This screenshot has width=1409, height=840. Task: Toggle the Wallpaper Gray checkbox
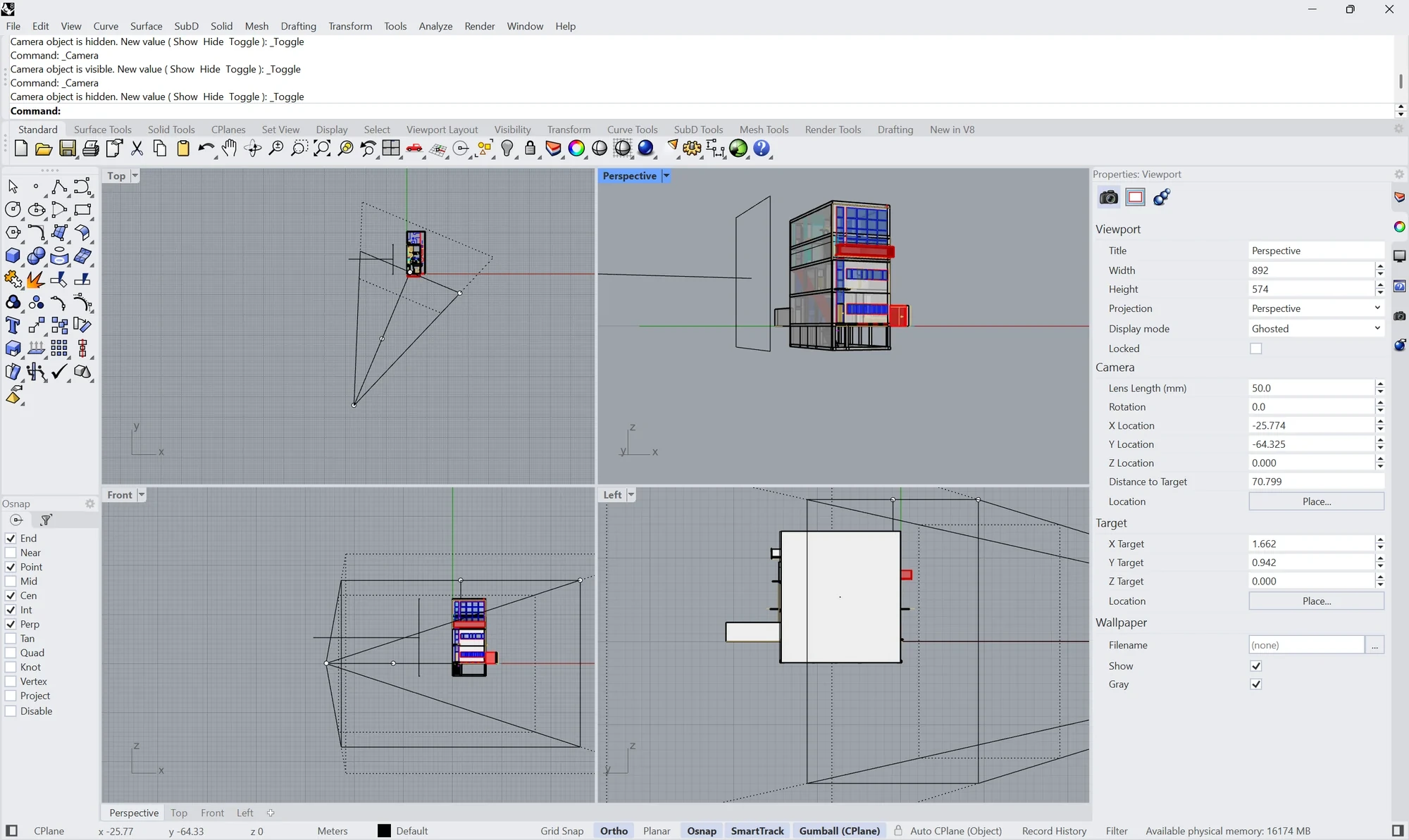pyautogui.click(x=1255, y=684)
